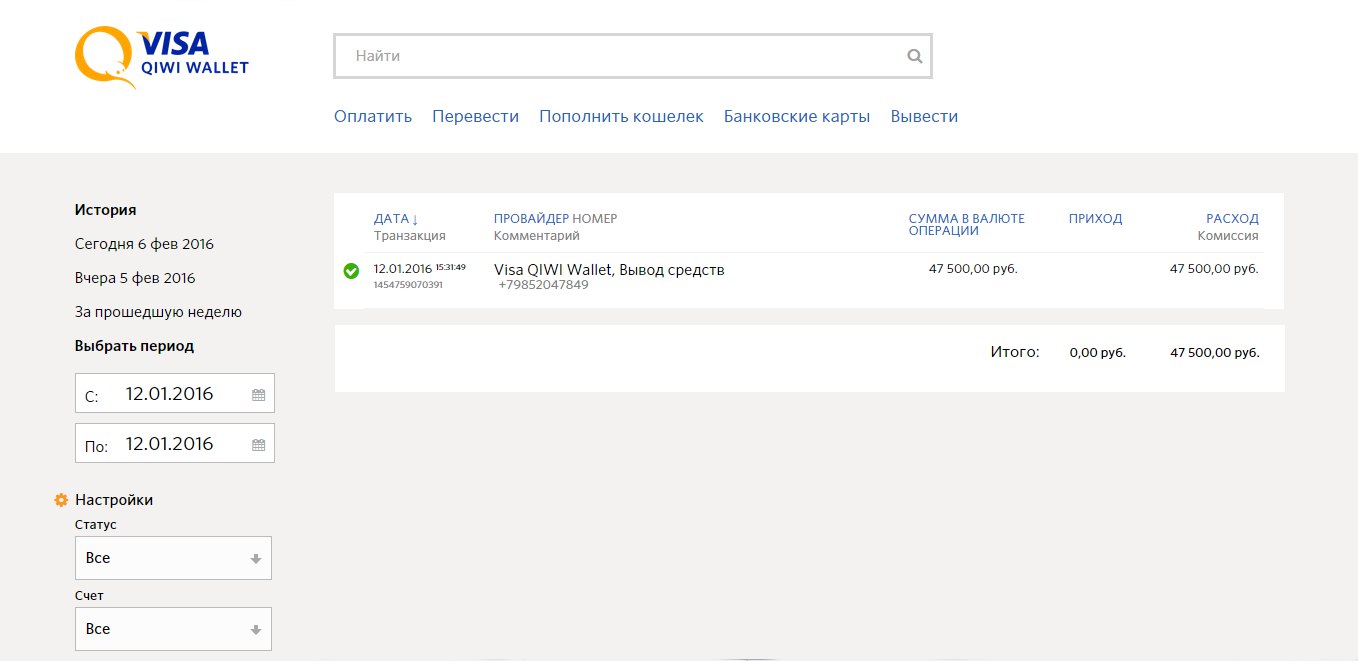Screen dimensions: 1358x661
Task: Click phone number +79852047849
Action: (544, 285)
